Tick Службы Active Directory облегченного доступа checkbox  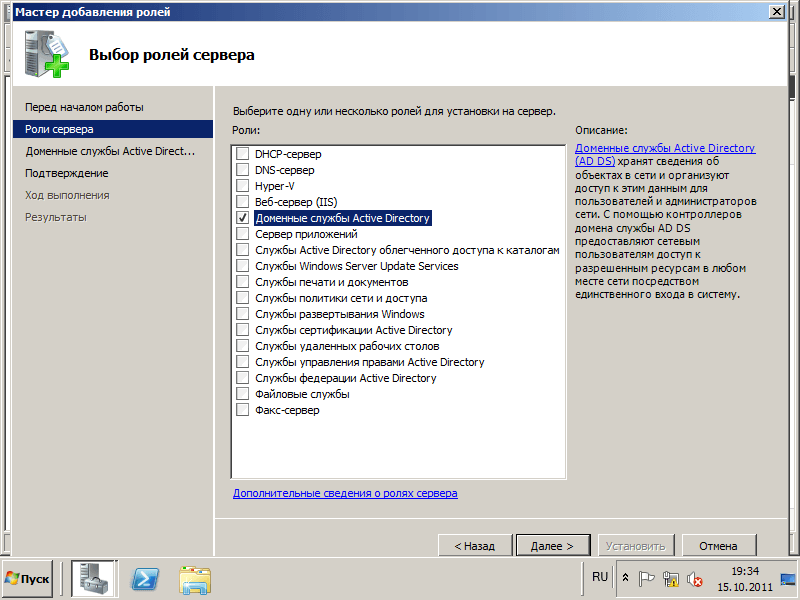pyautogui.click(x=242, y=249)
